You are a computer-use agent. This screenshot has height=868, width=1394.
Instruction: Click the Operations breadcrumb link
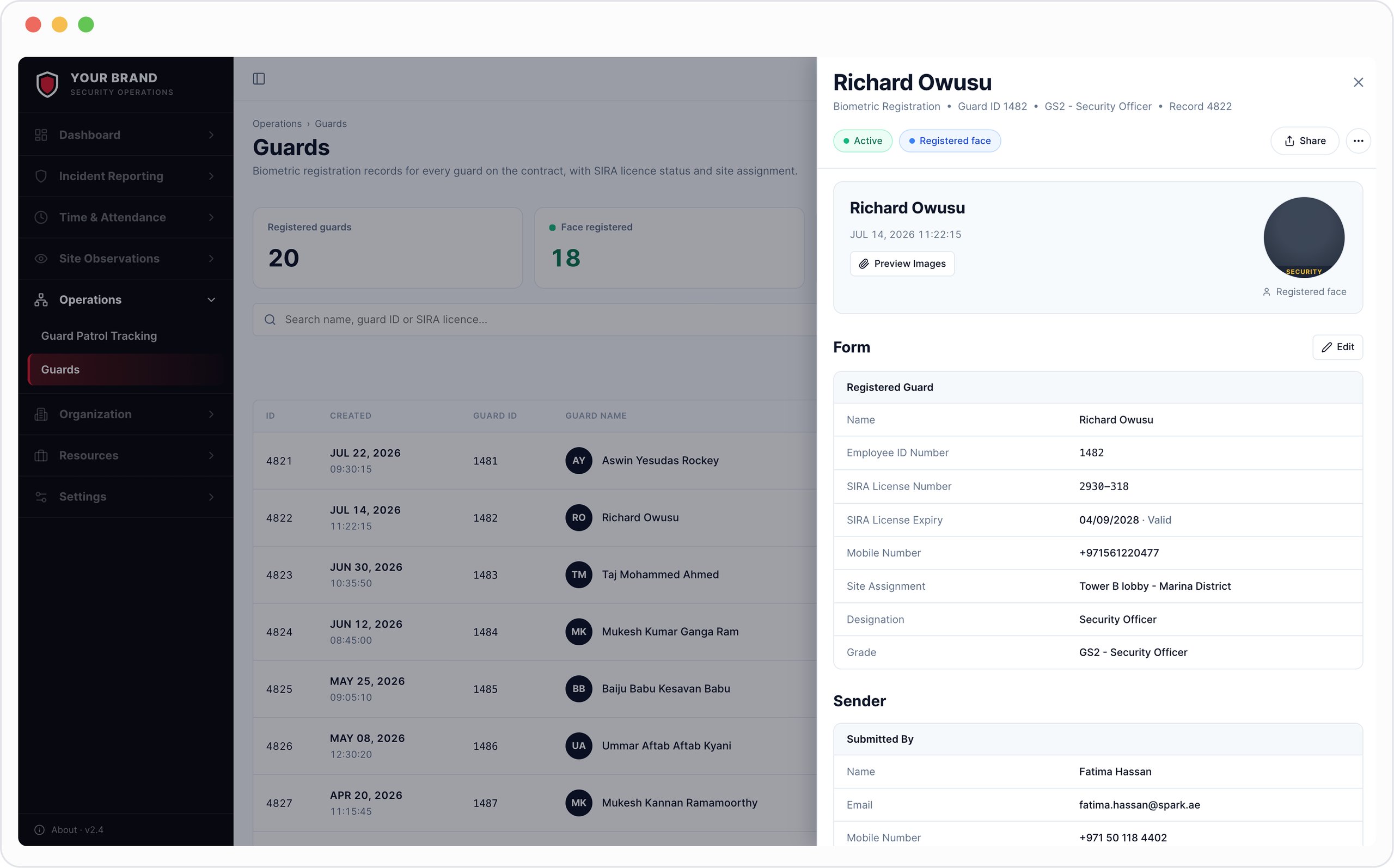[x=277, y=124]
